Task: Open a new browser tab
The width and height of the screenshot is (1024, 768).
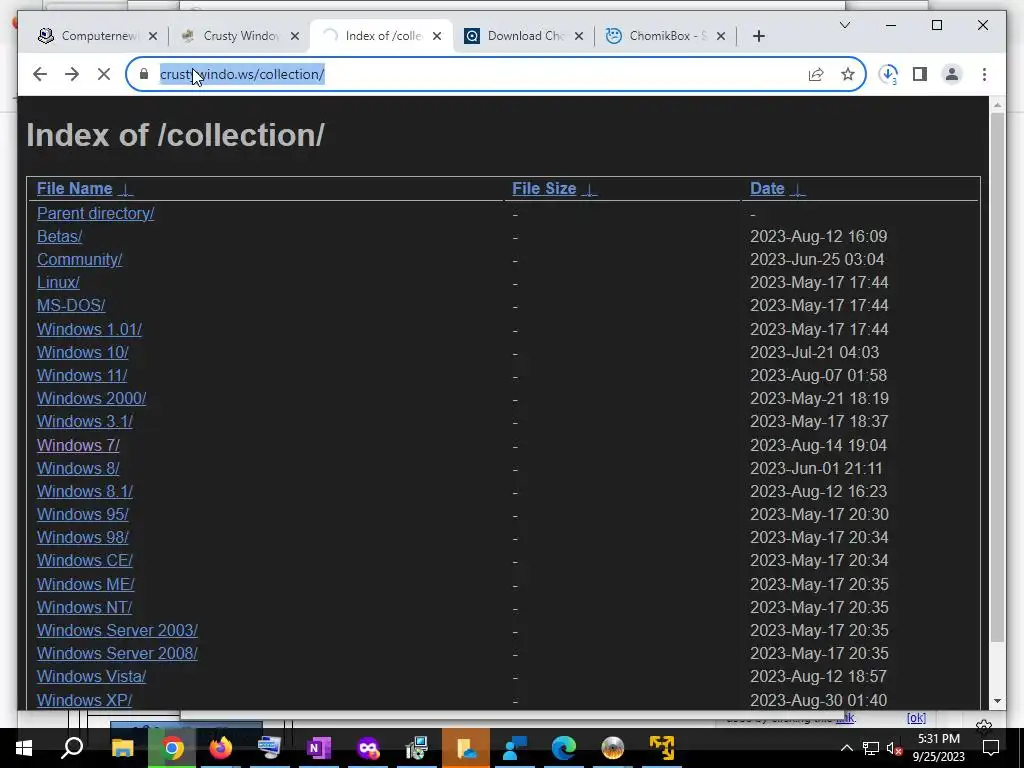Action: coord(758,37)
